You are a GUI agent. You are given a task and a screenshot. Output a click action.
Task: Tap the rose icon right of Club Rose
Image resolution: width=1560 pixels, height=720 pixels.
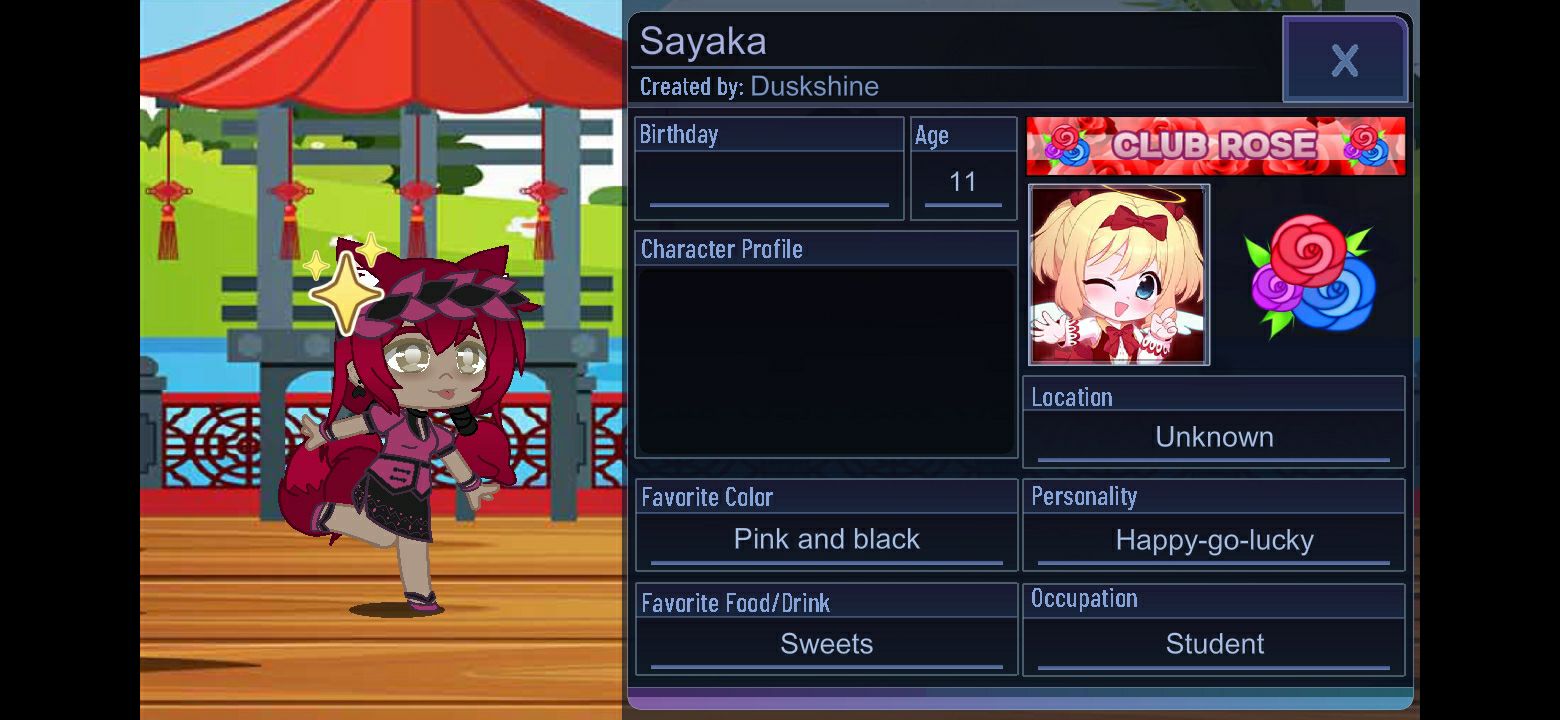pyautogui.click(x=1366, y=146)
